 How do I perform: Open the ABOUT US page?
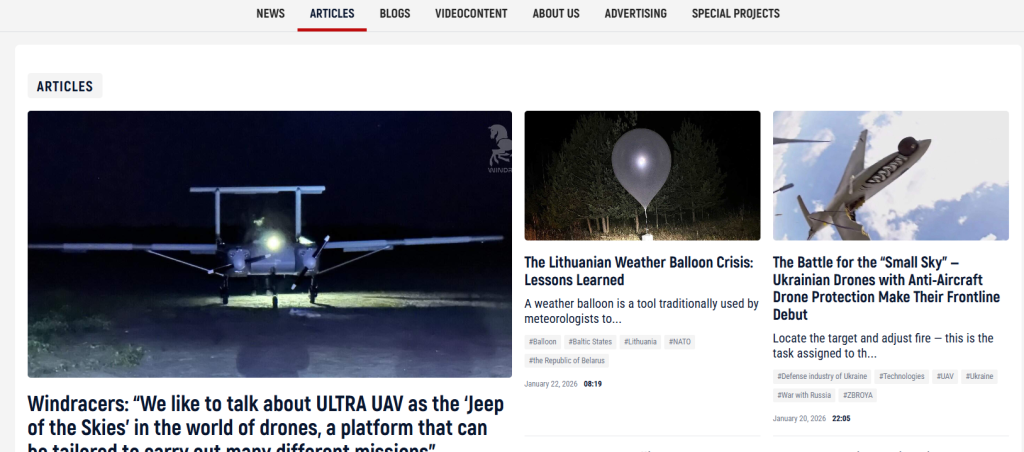(556, 14)
